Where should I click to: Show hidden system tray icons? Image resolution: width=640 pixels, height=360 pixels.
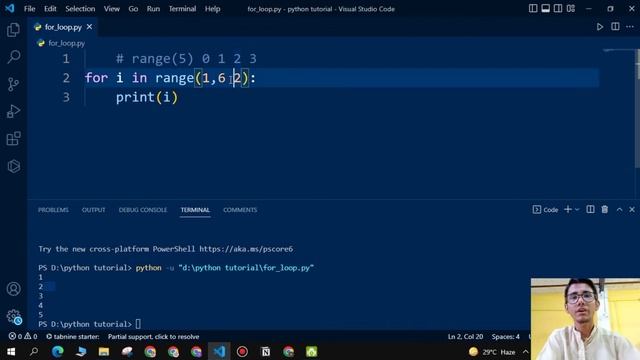click(525, 352)
